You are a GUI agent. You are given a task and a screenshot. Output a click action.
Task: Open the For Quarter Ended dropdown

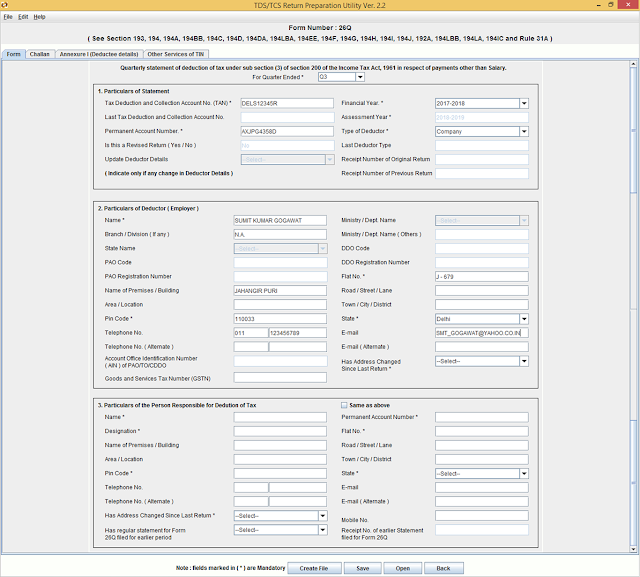coord(360,77)
